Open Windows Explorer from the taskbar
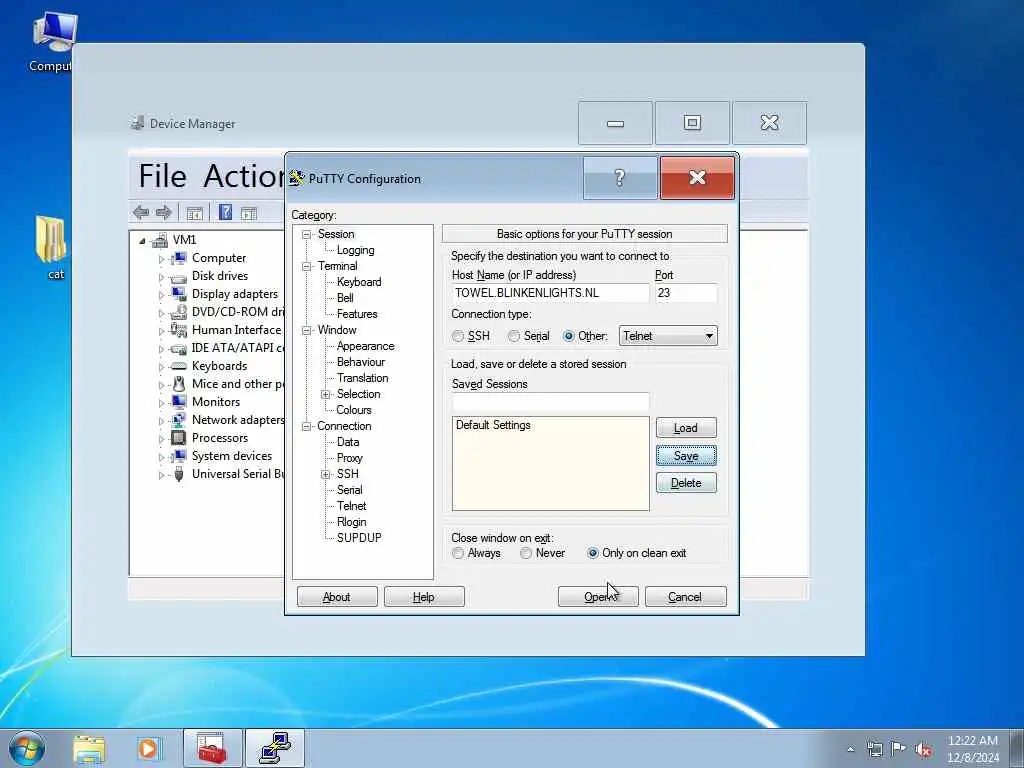 tap(89, 749)
